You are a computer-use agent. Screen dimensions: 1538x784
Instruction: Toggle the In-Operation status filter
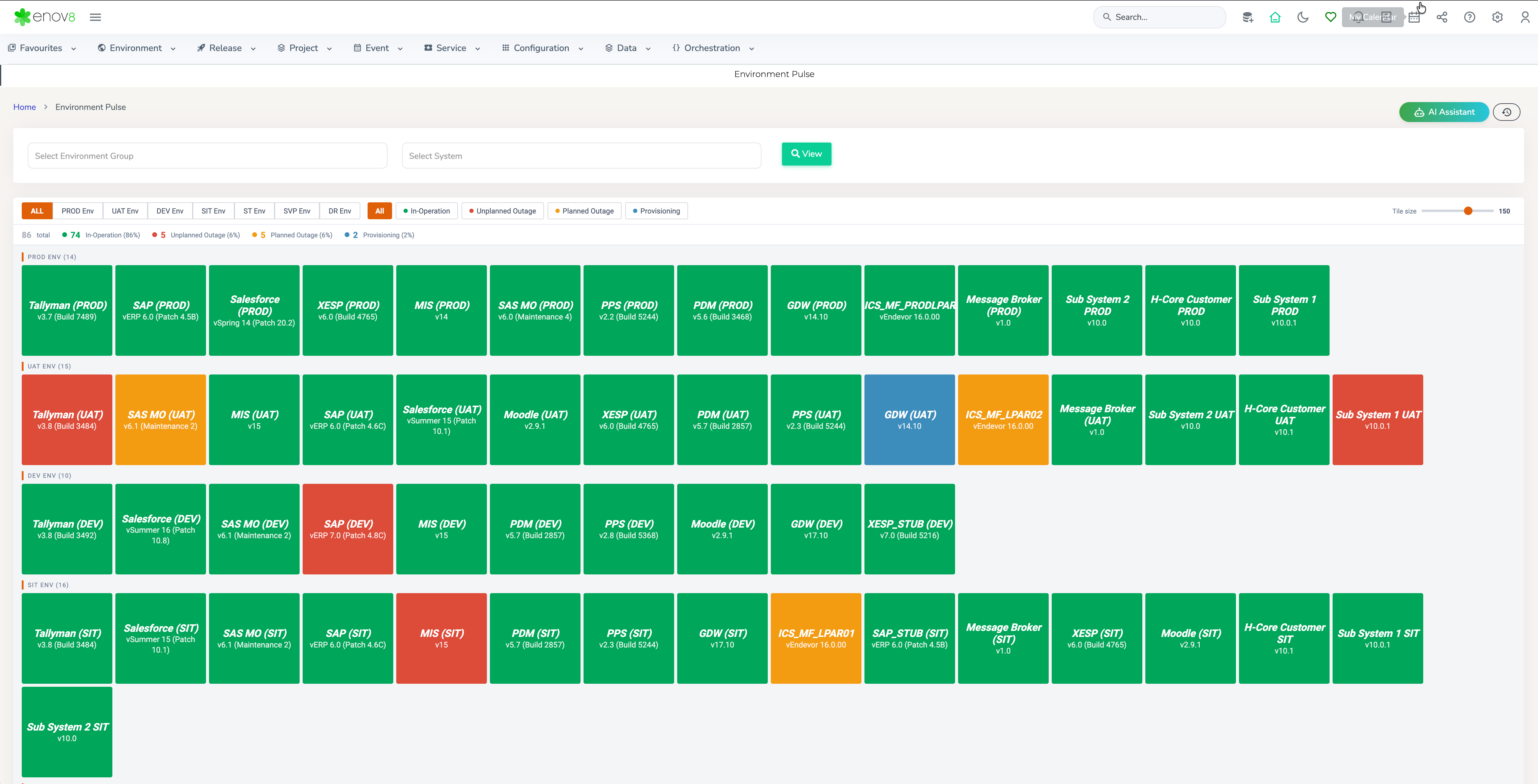click(x=426, y=211)
